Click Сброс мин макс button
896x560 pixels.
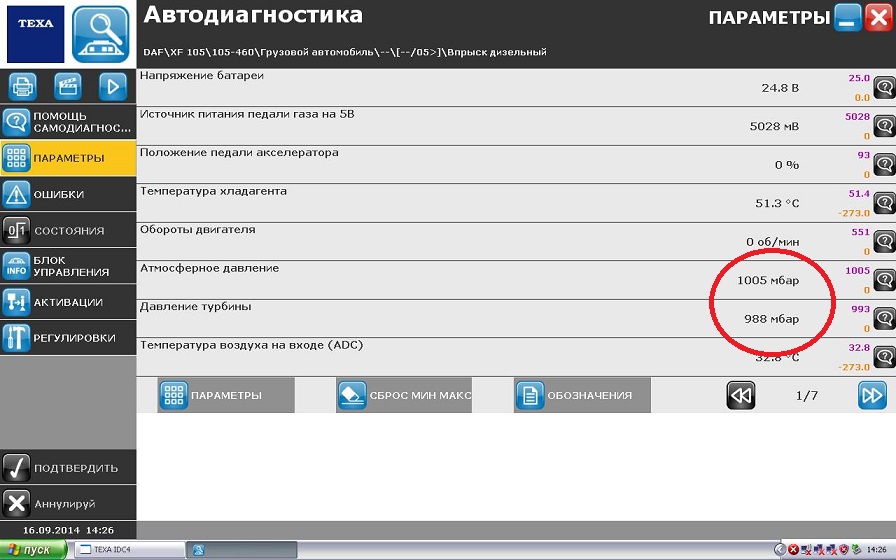coord(404,395)
